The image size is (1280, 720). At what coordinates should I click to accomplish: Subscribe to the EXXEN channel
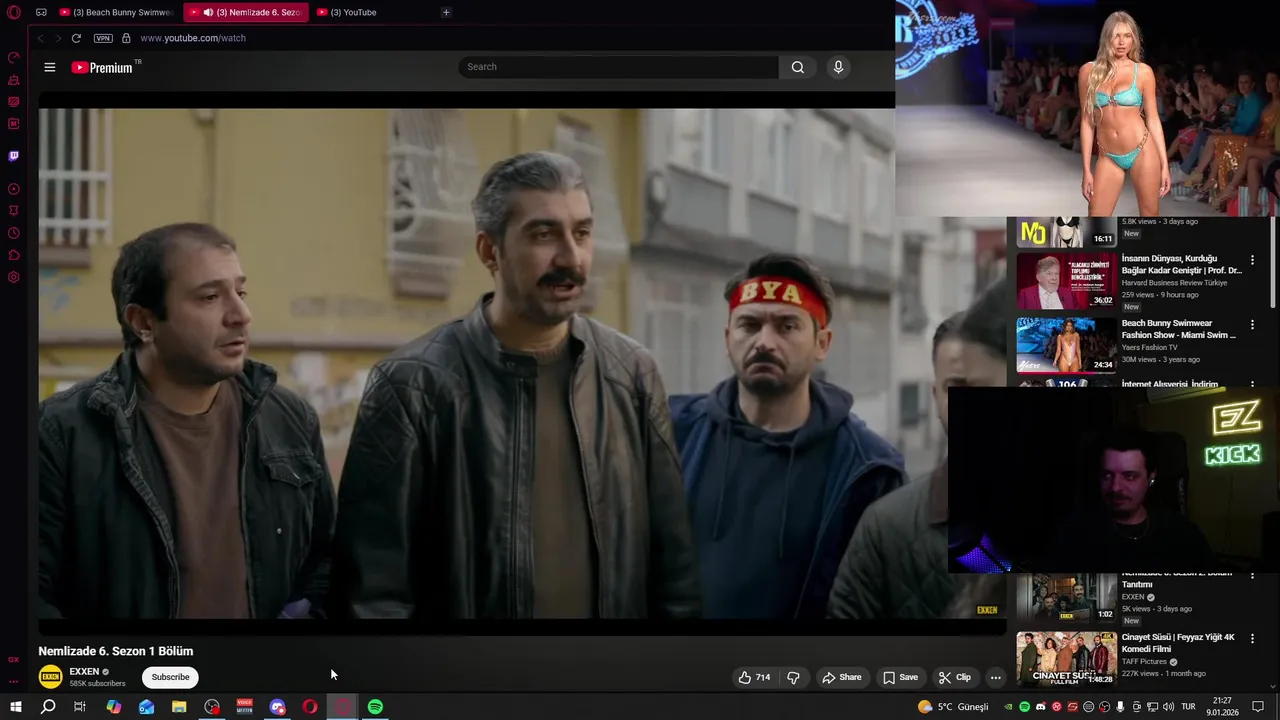coord(170,677)
